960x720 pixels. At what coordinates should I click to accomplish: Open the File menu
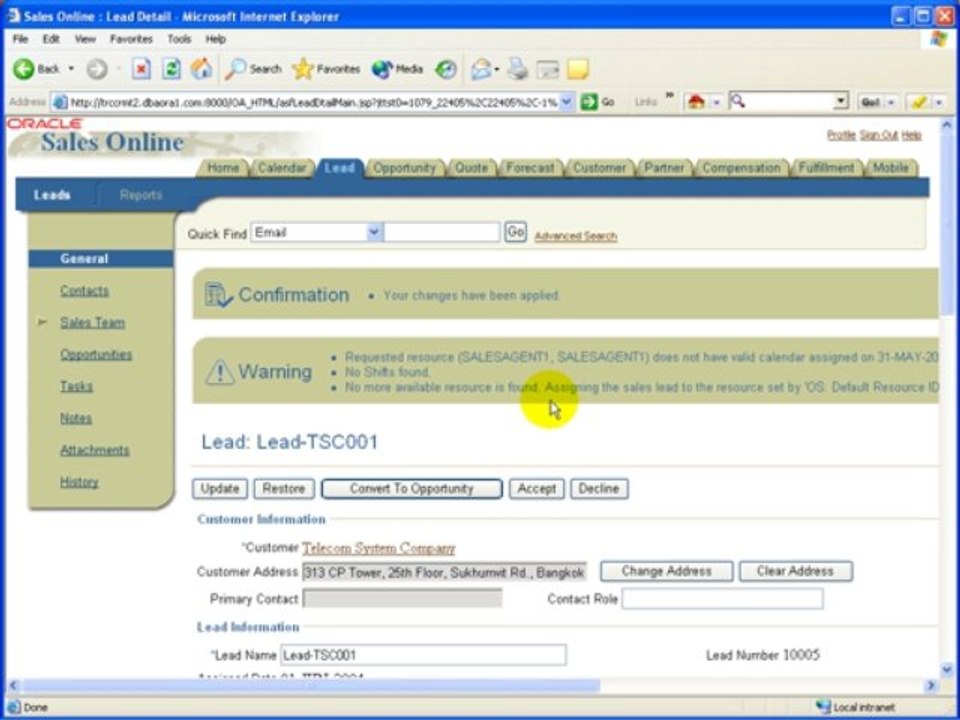[20, 39]
